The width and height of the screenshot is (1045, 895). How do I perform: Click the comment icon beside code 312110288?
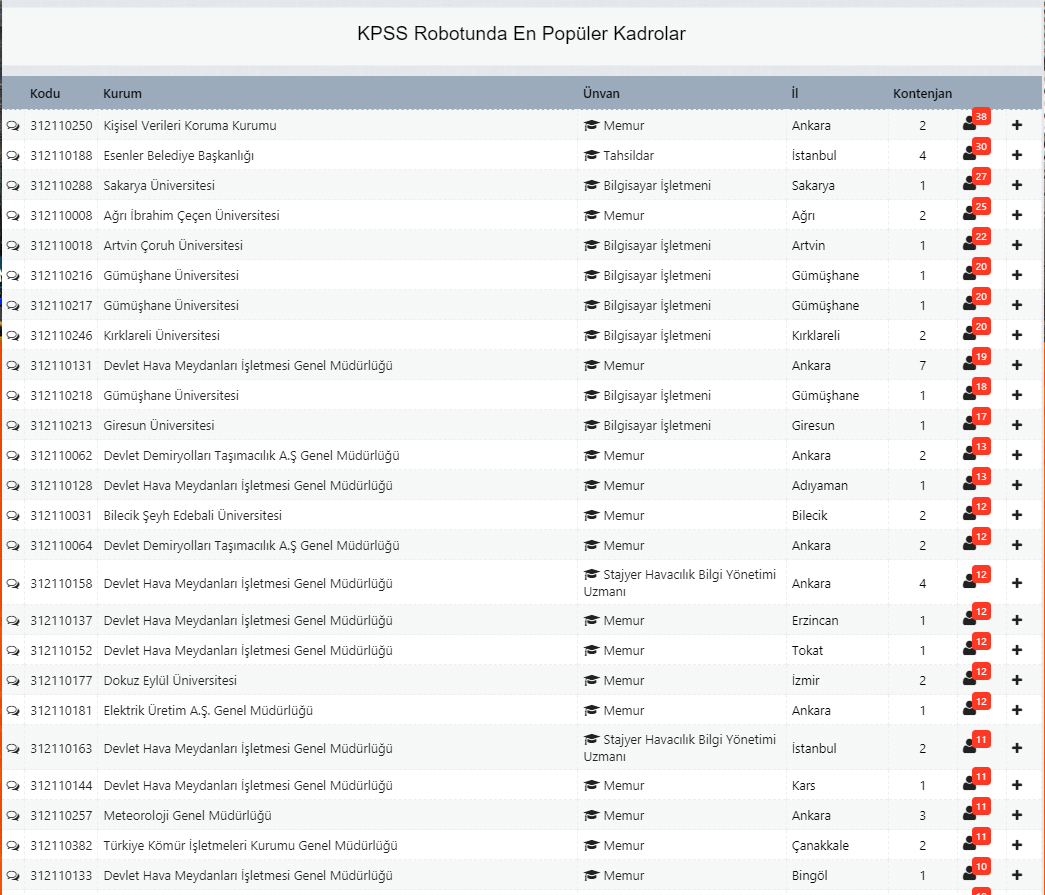click(x=13, y=185)
